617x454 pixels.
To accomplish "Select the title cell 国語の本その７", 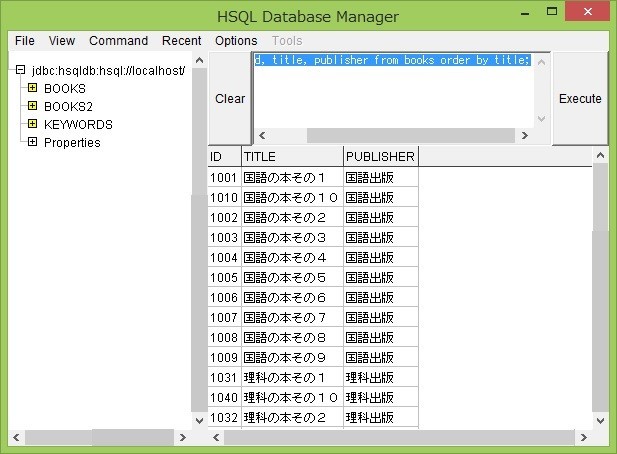I will [292, 317].
